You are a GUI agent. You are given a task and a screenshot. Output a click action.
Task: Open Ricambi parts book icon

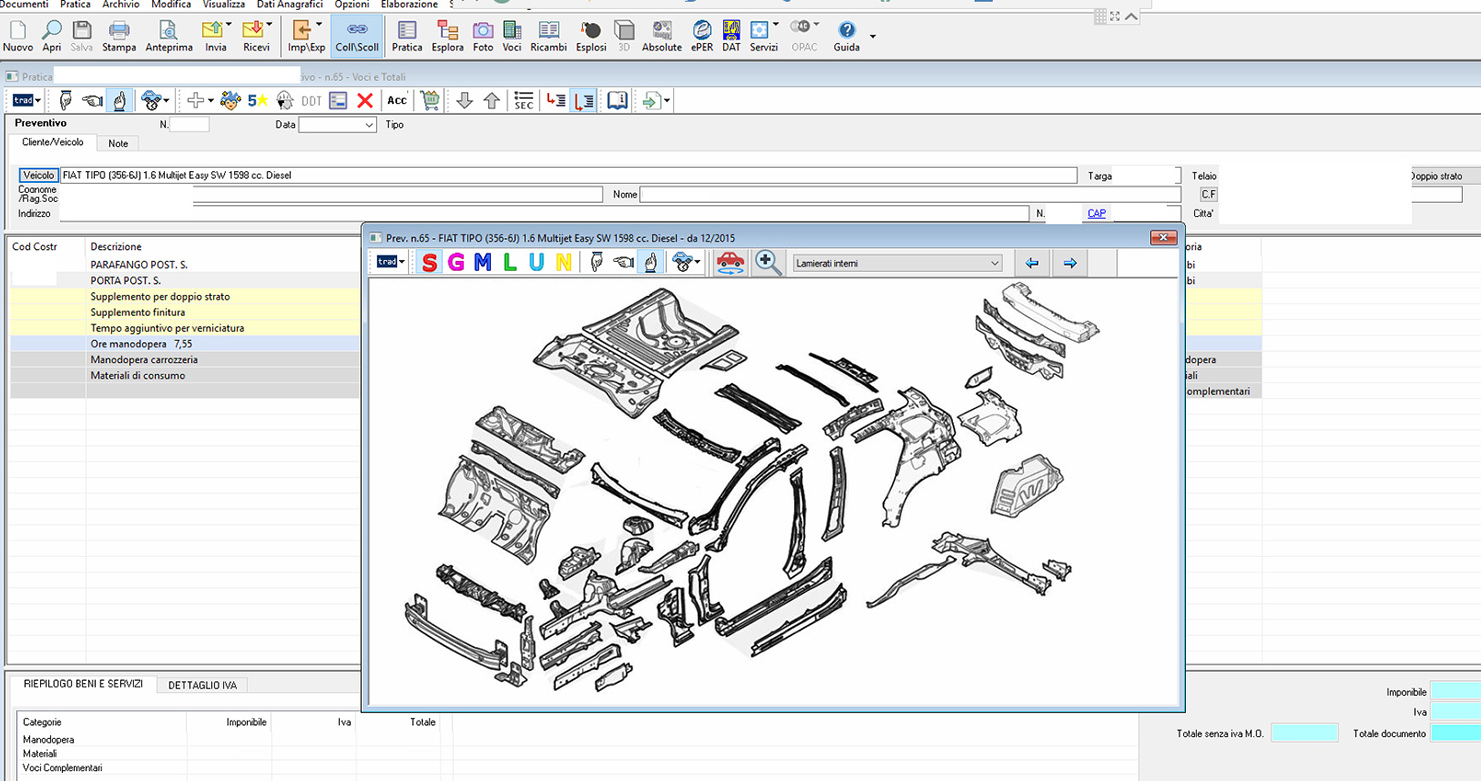(549, 36)
